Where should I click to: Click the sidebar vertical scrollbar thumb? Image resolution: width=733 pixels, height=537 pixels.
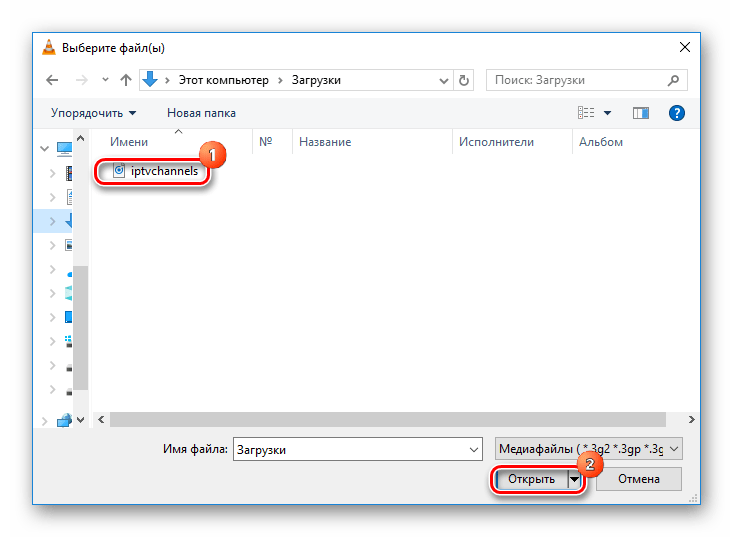click(80, 327)
